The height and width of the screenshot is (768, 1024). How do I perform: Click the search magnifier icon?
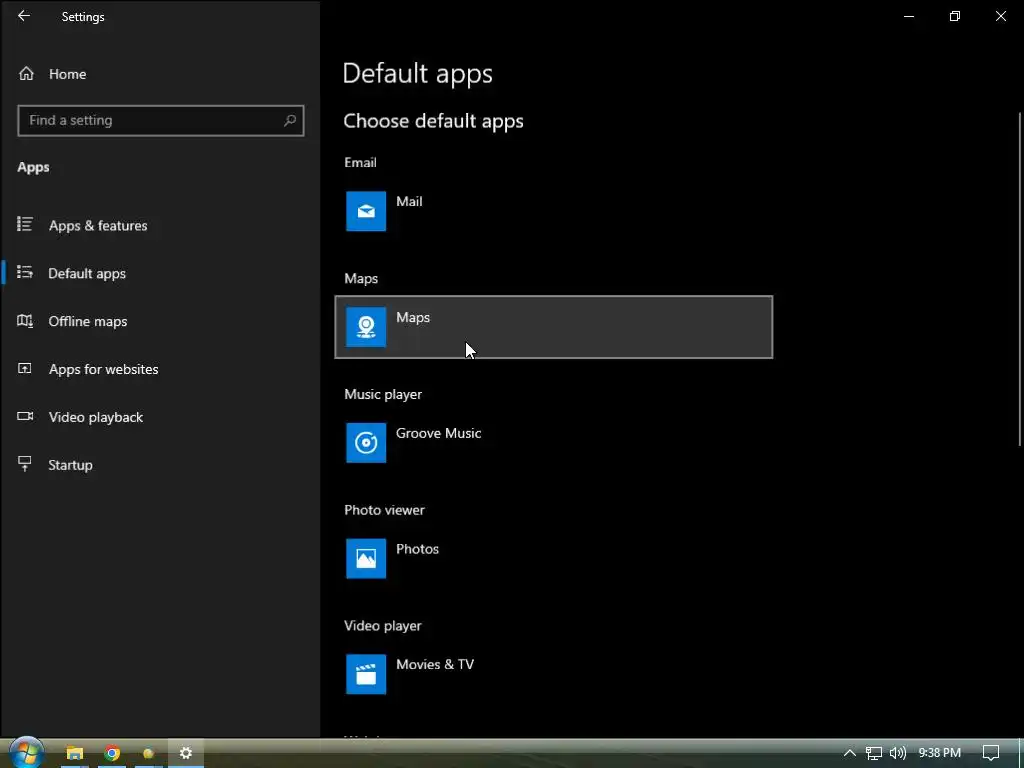point(290,120)
